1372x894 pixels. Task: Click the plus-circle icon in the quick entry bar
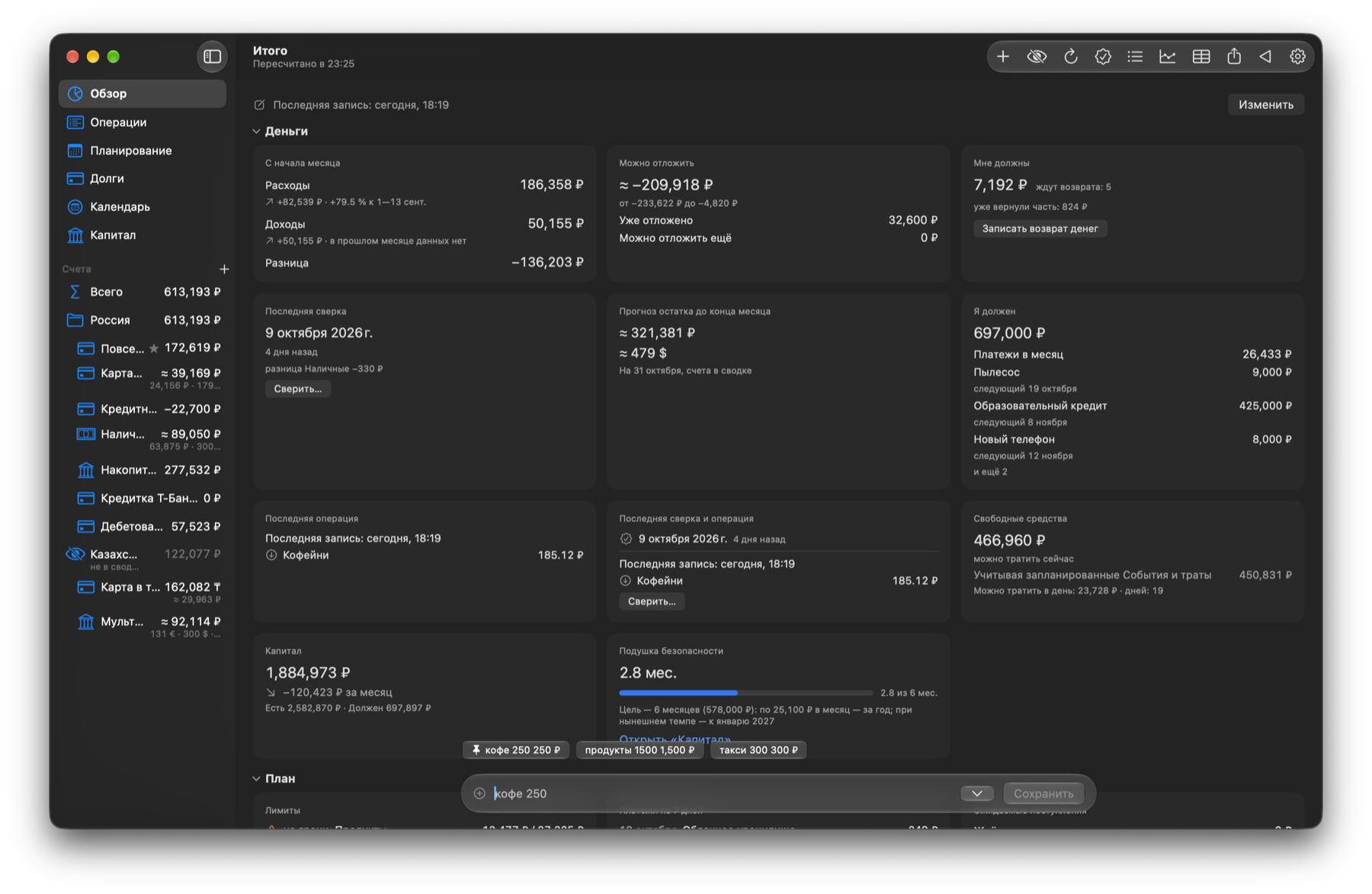(479, 793)
